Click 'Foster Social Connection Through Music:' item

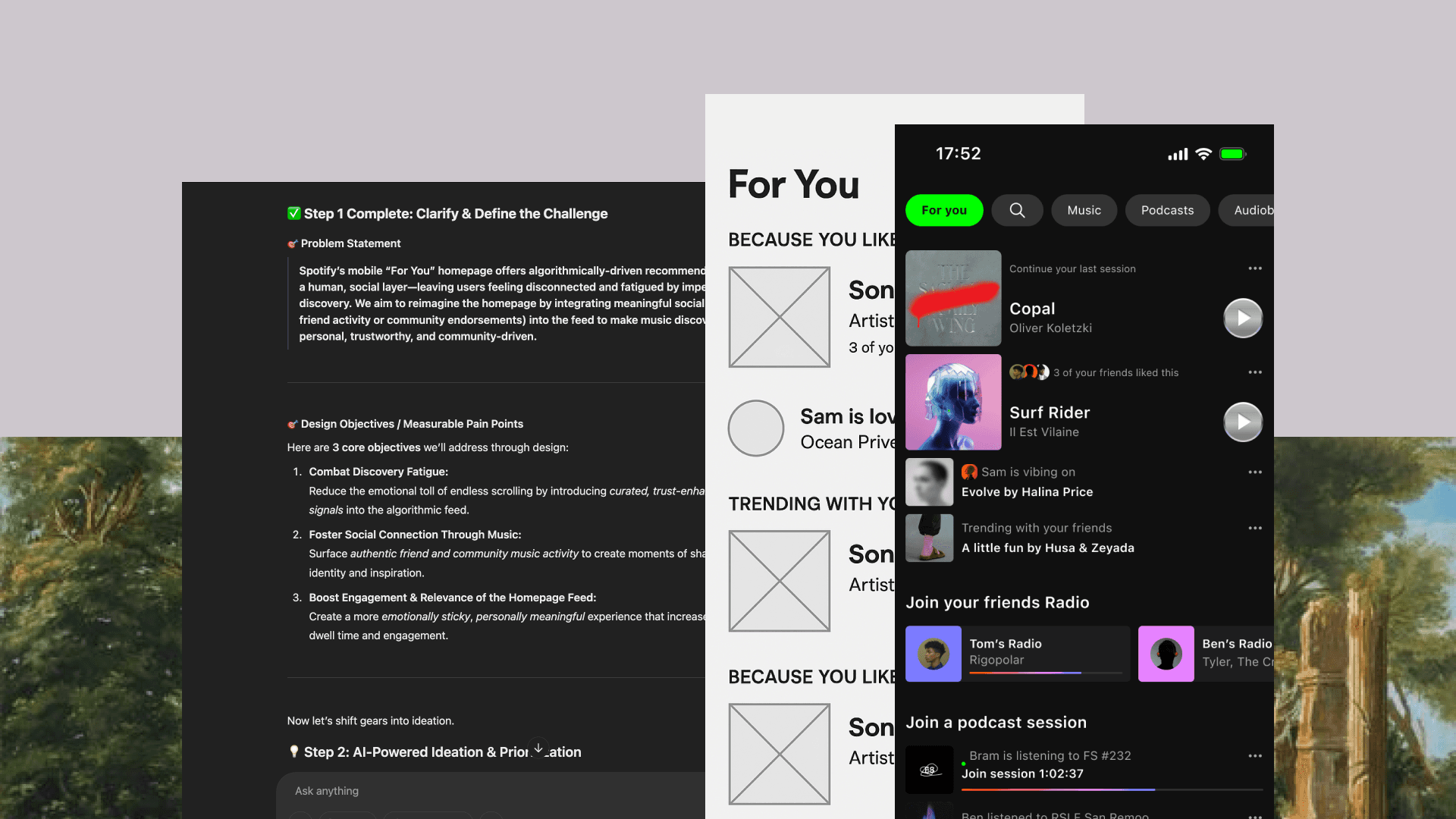point(415,535)
